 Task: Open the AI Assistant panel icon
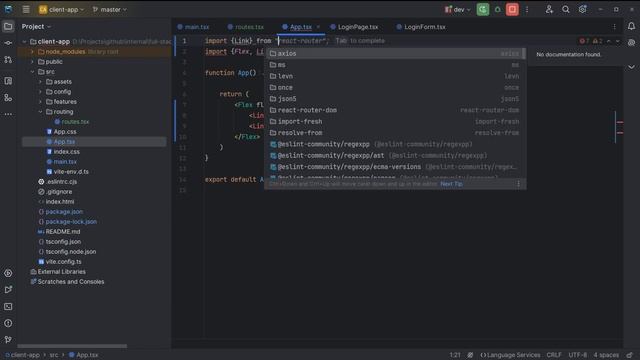tap(631, 43)
